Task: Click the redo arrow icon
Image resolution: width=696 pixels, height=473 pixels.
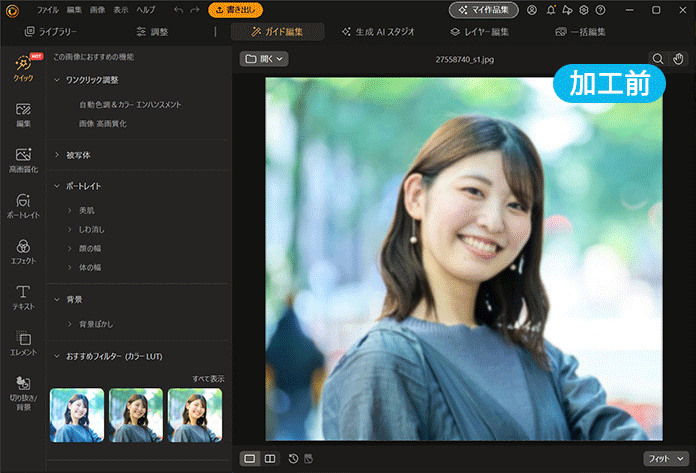Action: [x=194, y=10]
